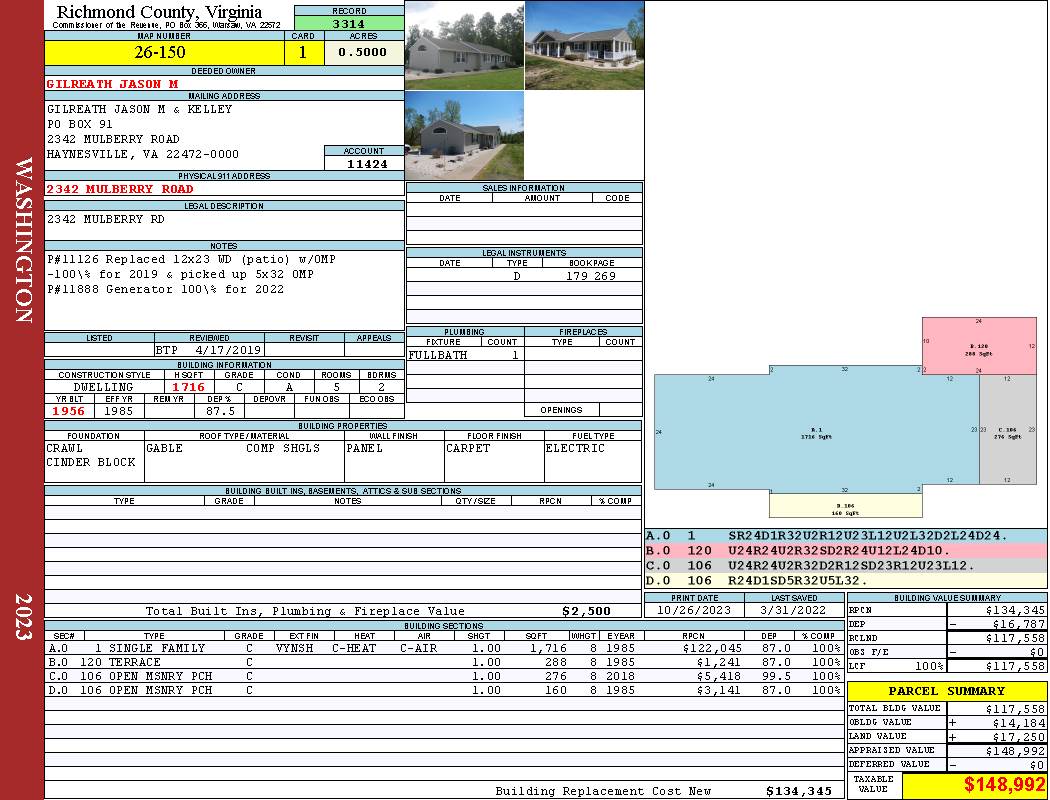Select the green record number 3314
The width and height of the screenshot is (1050, 800).
tap(349, 22)
